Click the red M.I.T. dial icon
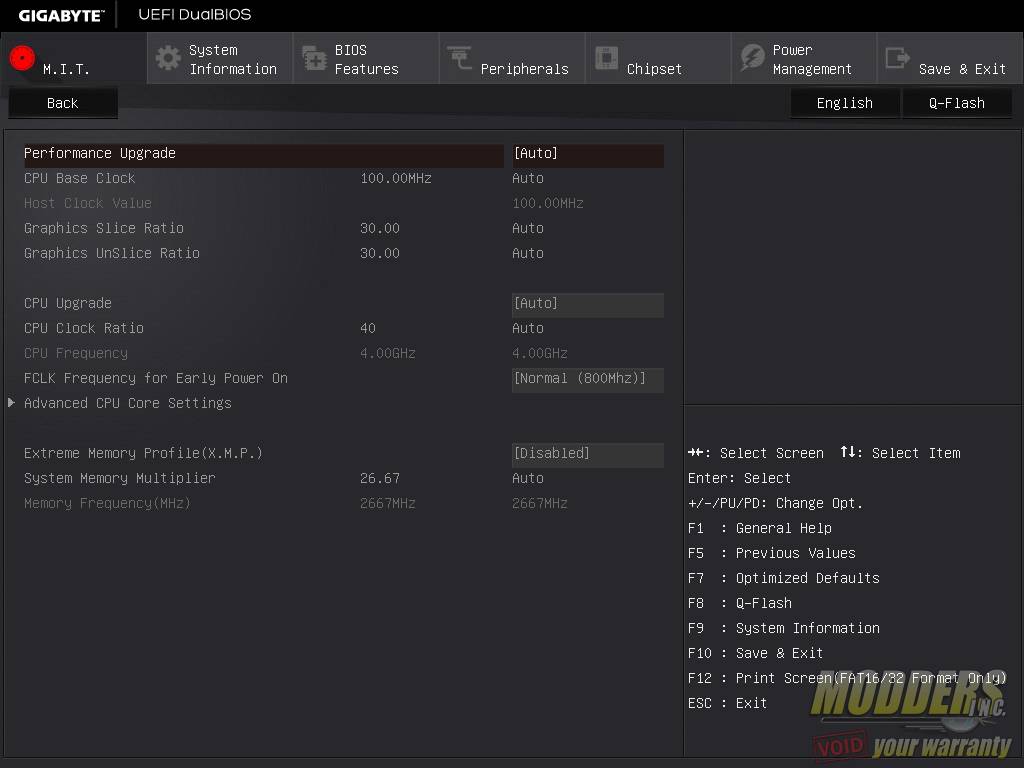The width and height of the screenshot is (1024, 768). (22, 58)
